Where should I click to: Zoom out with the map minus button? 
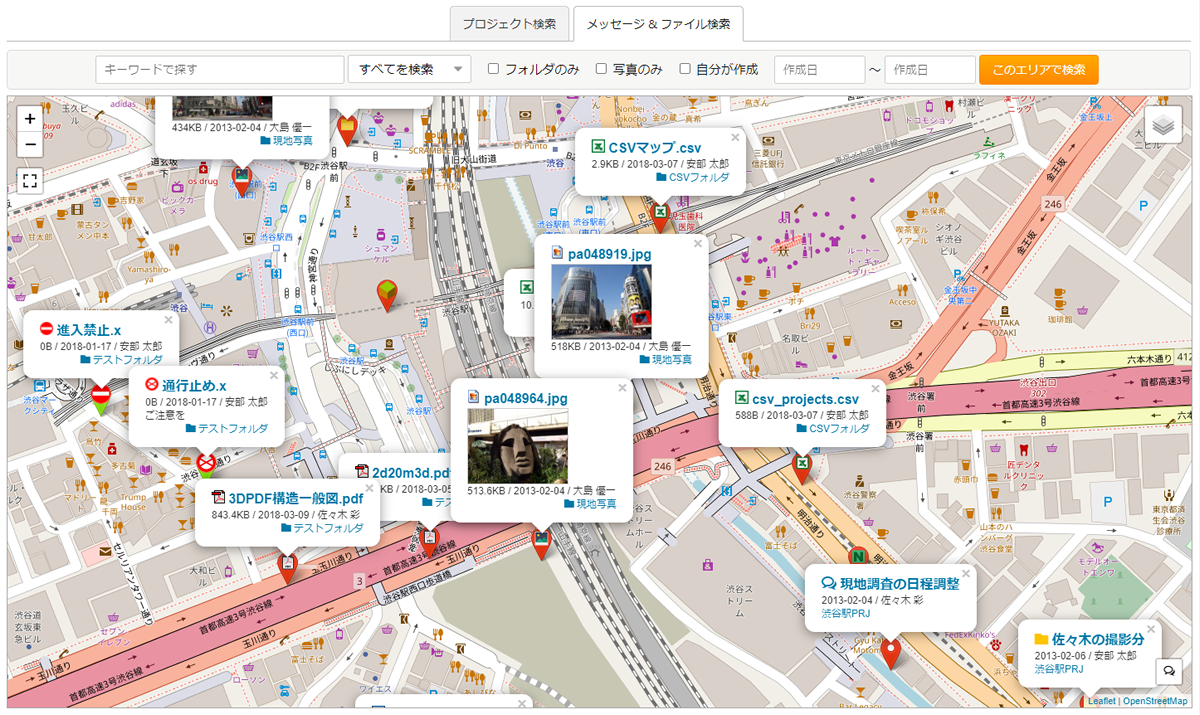[x=30, y=144]
